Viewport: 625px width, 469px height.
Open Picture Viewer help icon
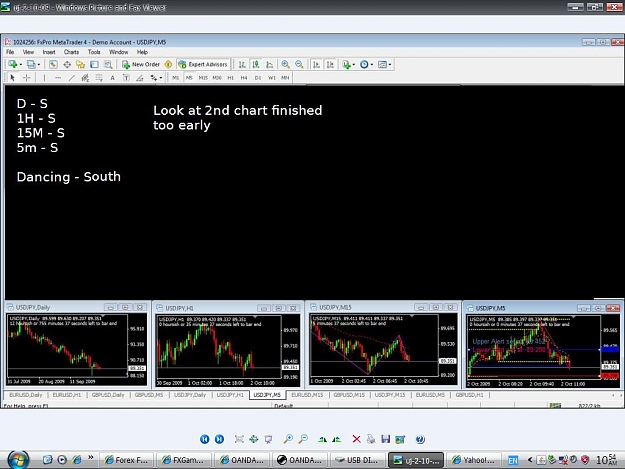(x=420, y=439)
